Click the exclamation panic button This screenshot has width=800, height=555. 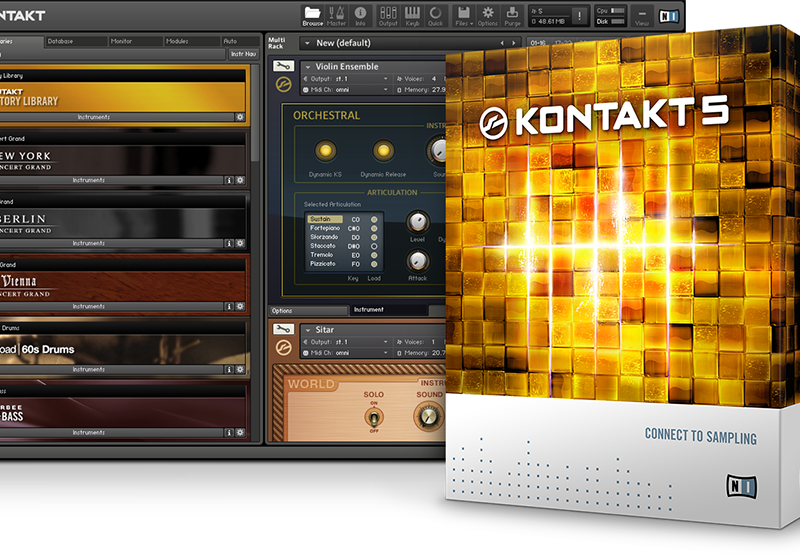coord(580,16)
